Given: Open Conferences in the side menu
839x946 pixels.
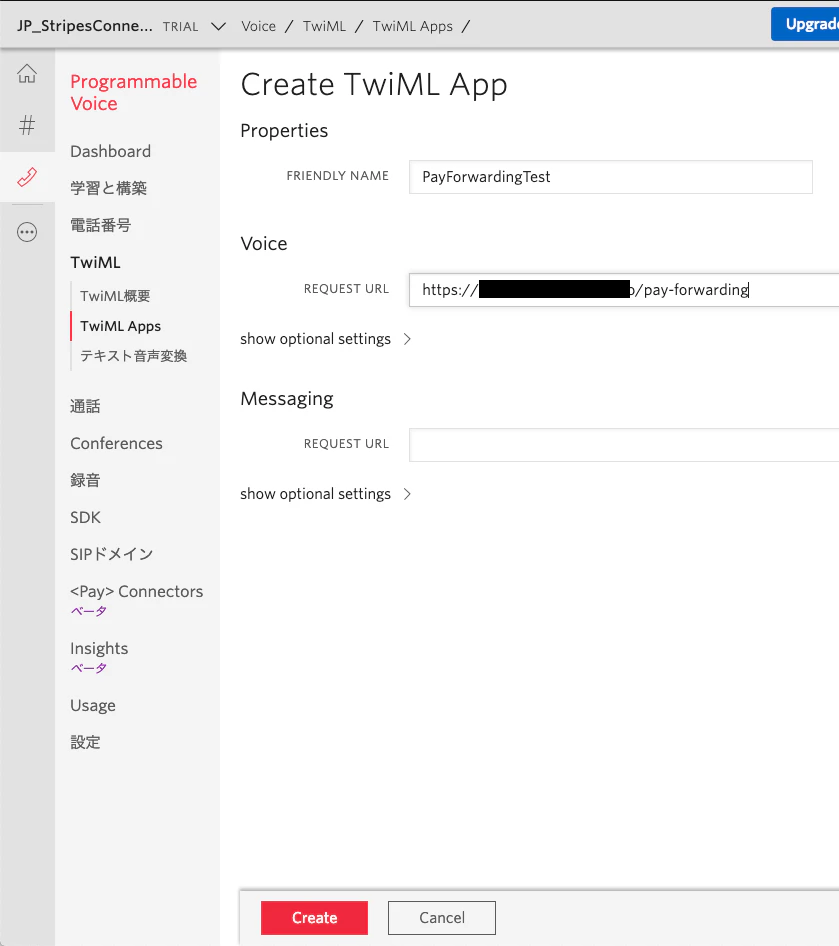Looking at the screenshot, I should tap(116, 443).
